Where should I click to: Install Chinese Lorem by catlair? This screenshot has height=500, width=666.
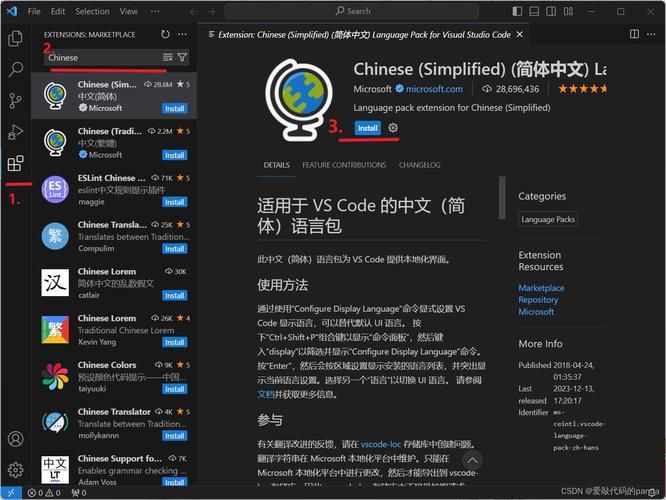pos(175,296)
